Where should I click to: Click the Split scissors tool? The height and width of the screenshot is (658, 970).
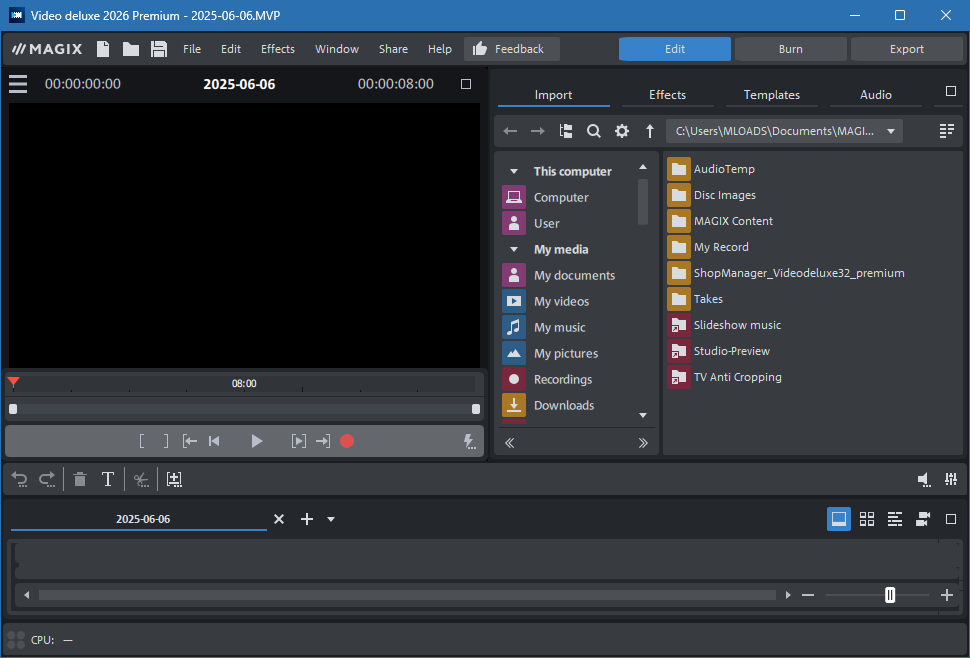point(141,479)
